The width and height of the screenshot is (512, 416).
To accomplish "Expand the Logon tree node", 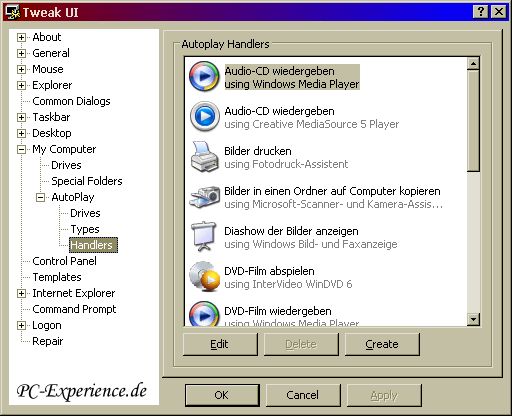I will click(21, 325).
